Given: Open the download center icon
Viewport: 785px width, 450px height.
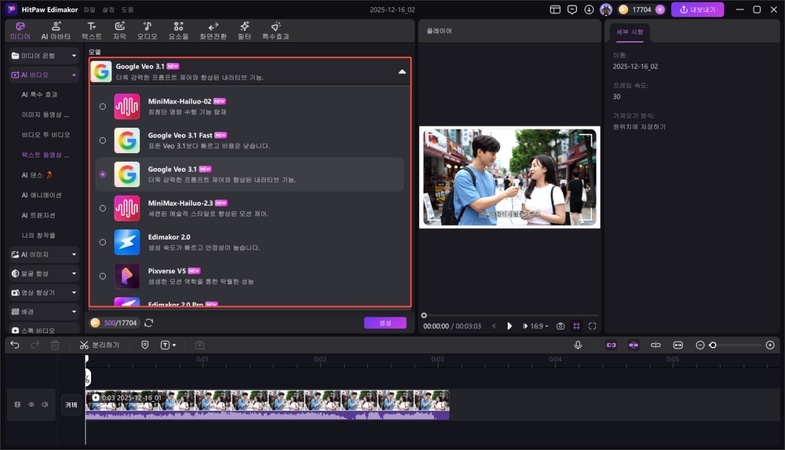Looking at the screenshot, I should coord(589,10).
